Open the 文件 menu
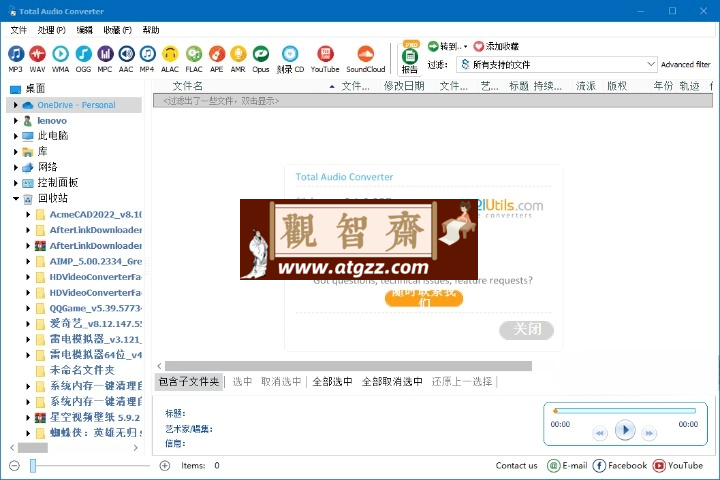 pyautogui.click(x=19, y=30)
